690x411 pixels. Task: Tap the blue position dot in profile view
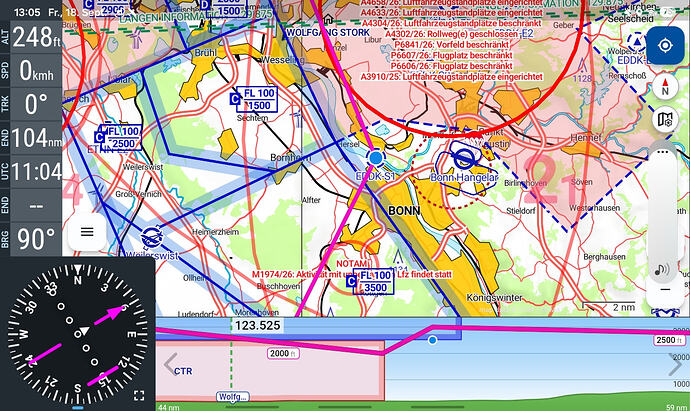click(433, 340)
